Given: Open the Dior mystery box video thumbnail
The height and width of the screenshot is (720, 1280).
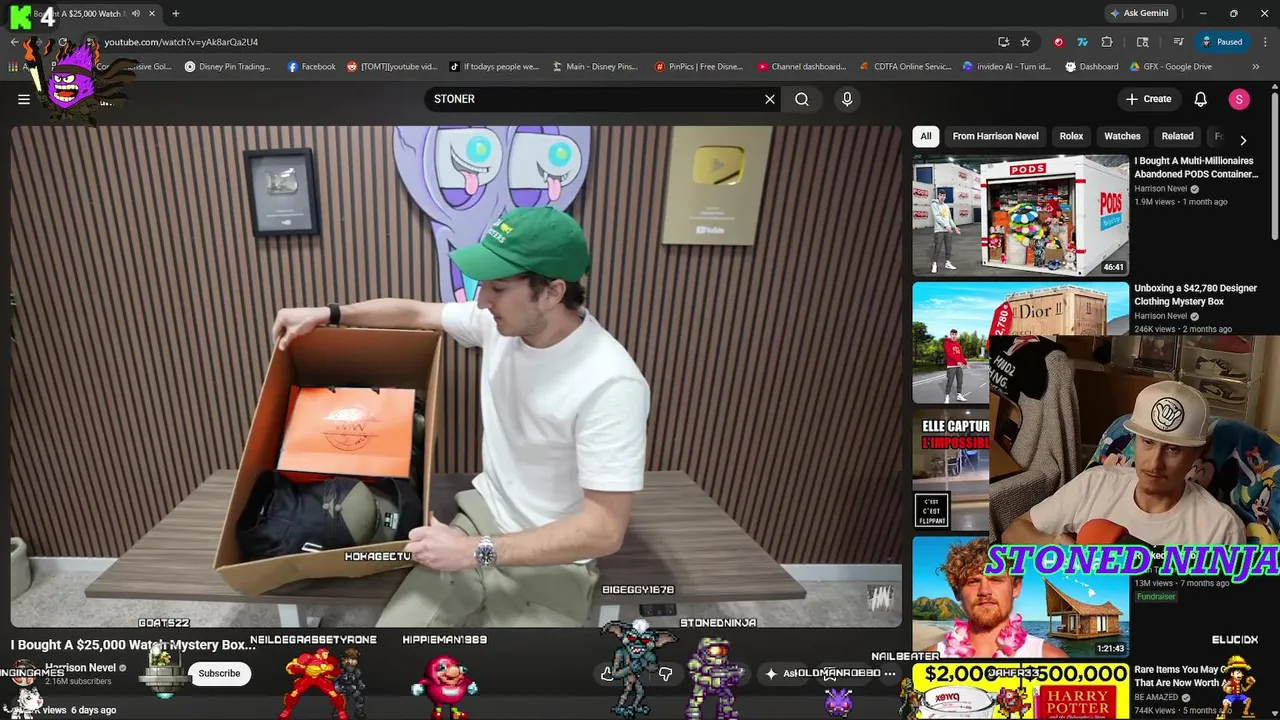Looking at the screenshot, I should point(1020,341).
